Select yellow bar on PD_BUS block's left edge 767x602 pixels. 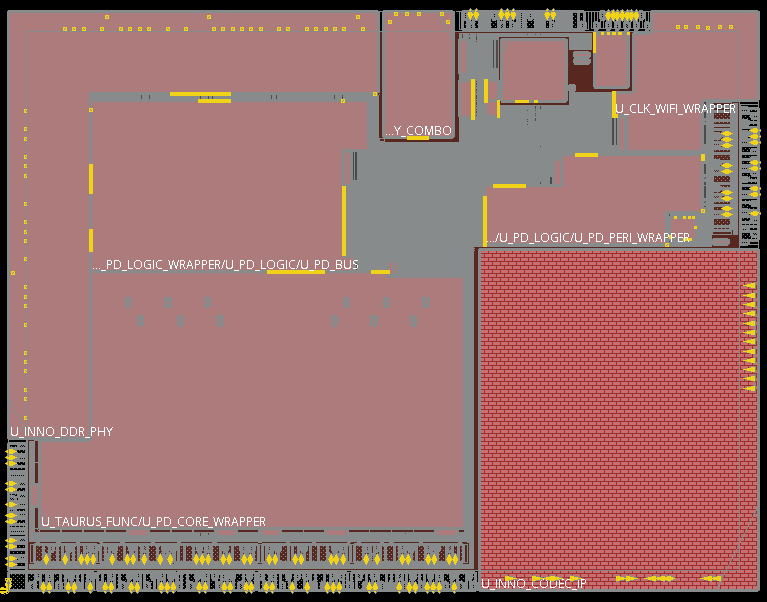pos(91,180)
